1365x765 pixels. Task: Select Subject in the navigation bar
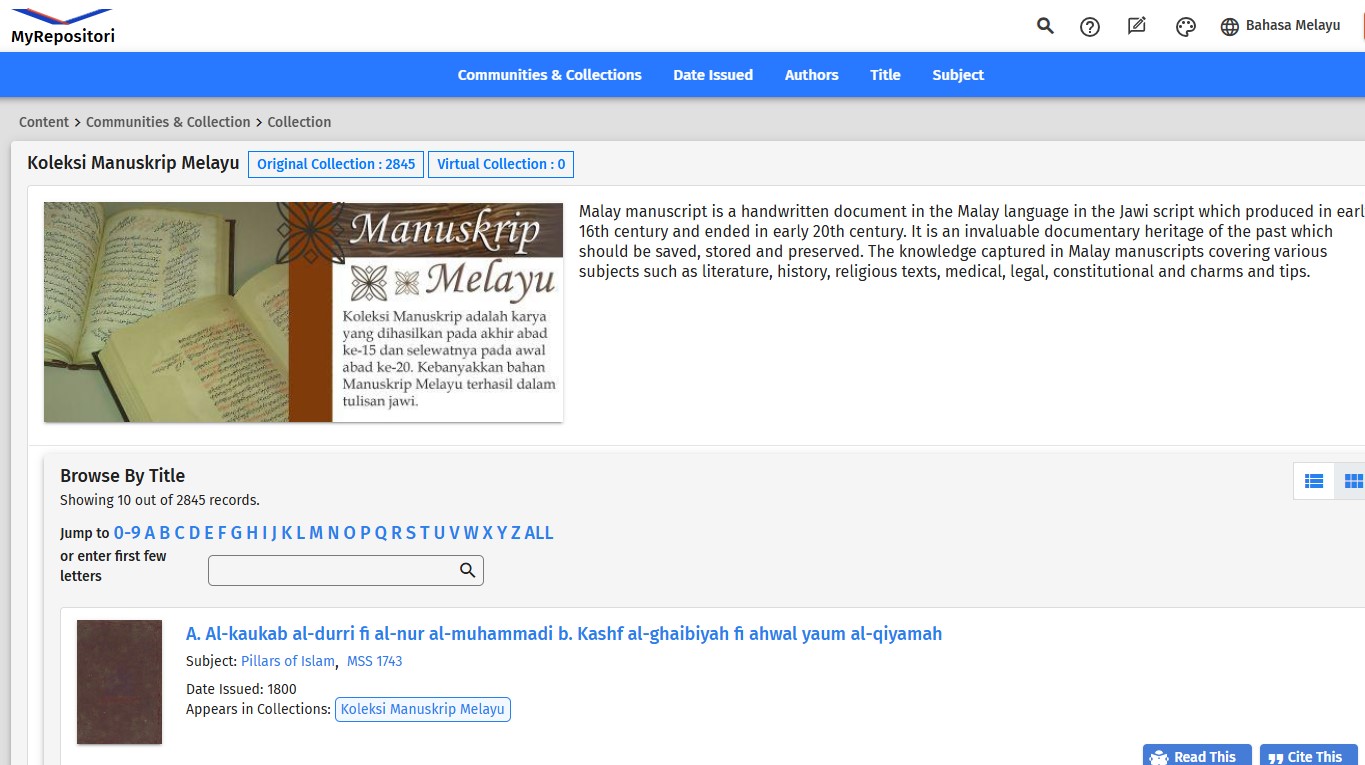[x=958, y=75]
